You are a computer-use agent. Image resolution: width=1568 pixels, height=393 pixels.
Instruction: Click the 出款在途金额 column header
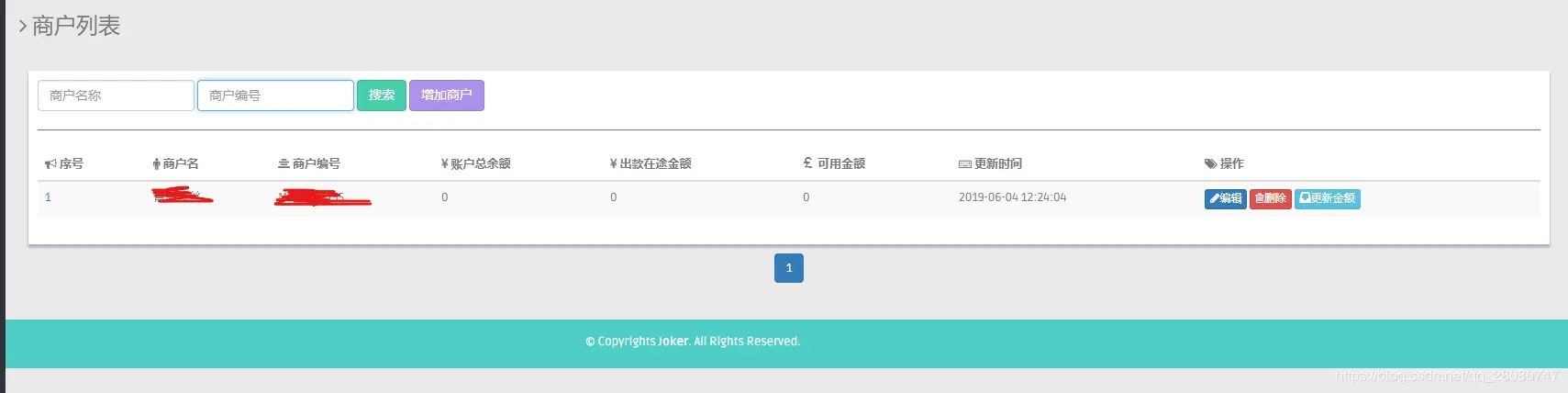tap(651, 163)
